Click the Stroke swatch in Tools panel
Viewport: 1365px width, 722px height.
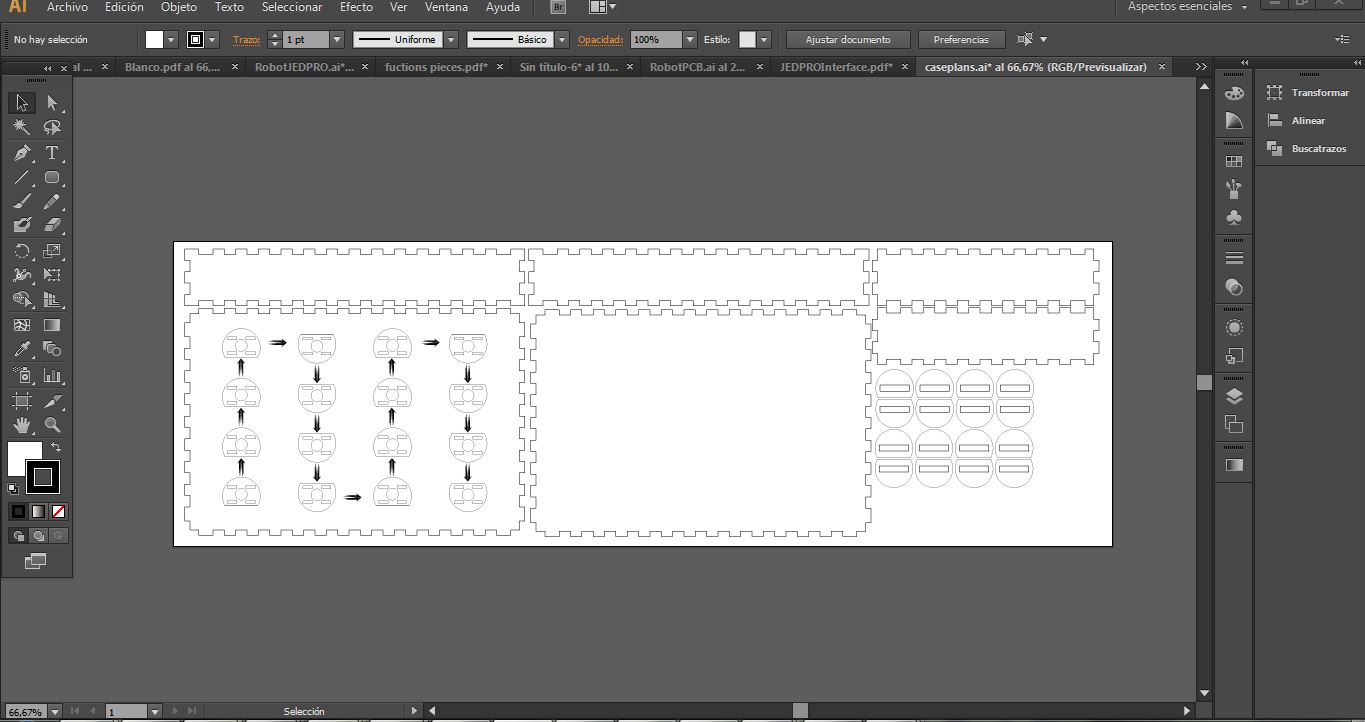coord(42,477)
